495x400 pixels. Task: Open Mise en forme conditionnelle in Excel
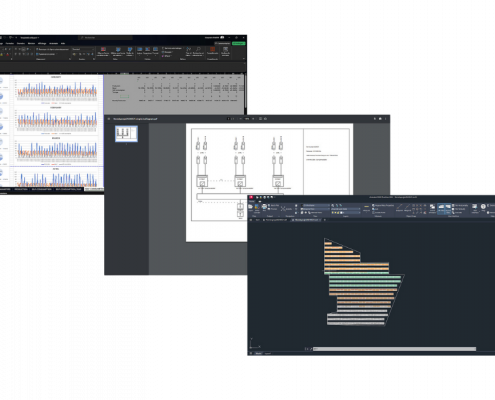point(103,52)
